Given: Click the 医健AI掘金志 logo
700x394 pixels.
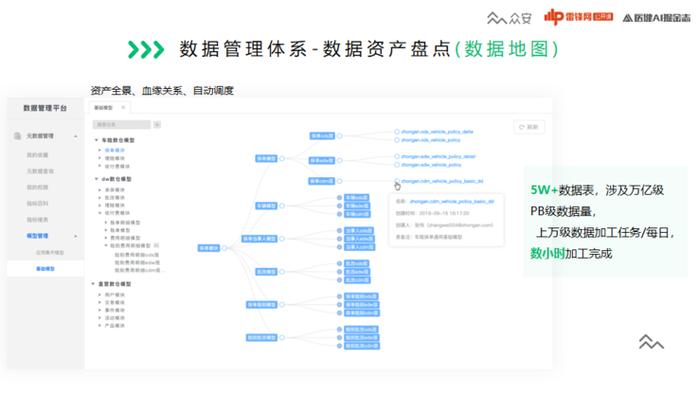Looking at the screenshot, I should pyautogui.click(x=656, y=18).
